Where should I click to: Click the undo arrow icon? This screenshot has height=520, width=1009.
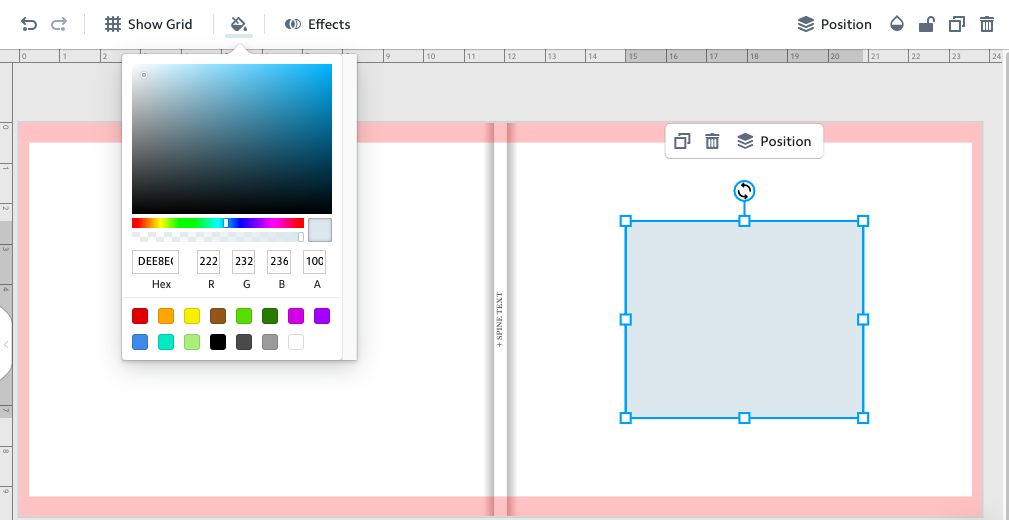(x=29, y=24)
